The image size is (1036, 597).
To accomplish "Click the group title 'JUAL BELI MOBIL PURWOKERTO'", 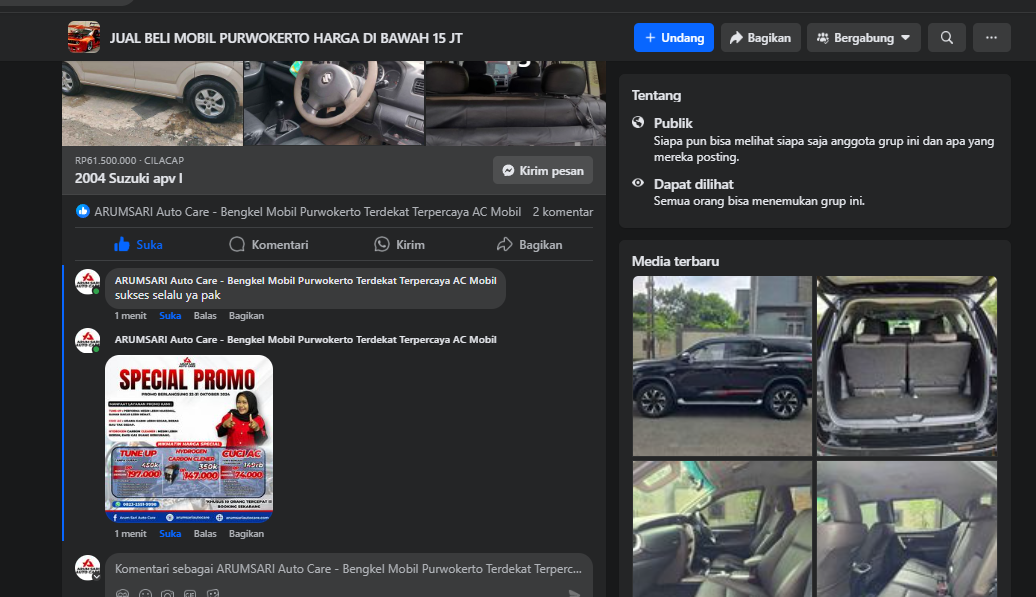I will 286,38.
